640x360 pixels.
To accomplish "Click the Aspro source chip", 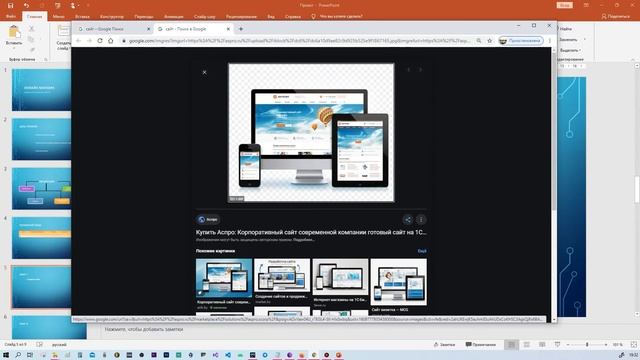I will [x=208, y=220].
